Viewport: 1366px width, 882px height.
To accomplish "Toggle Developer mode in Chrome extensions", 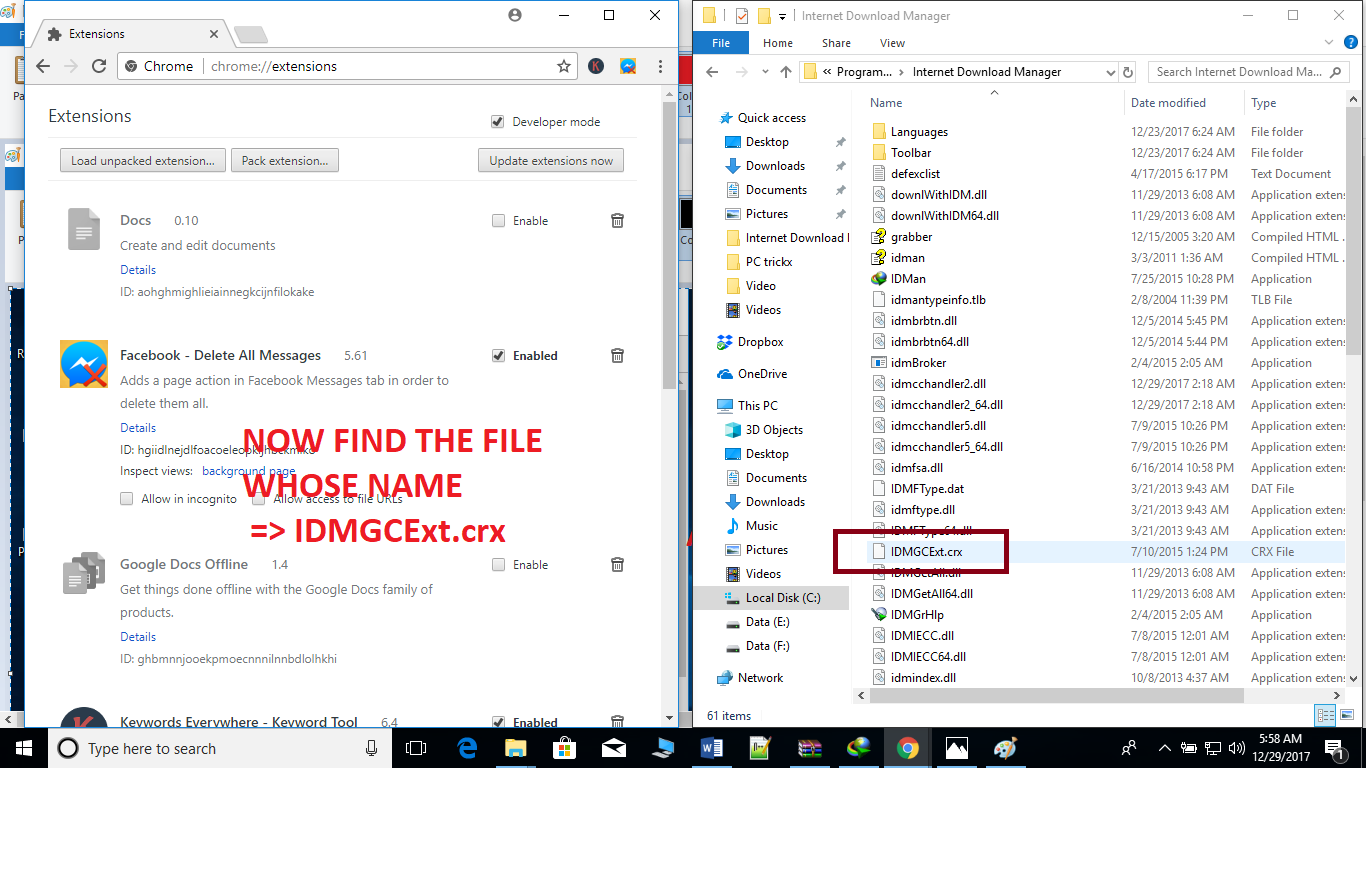I will click(498, 121).
